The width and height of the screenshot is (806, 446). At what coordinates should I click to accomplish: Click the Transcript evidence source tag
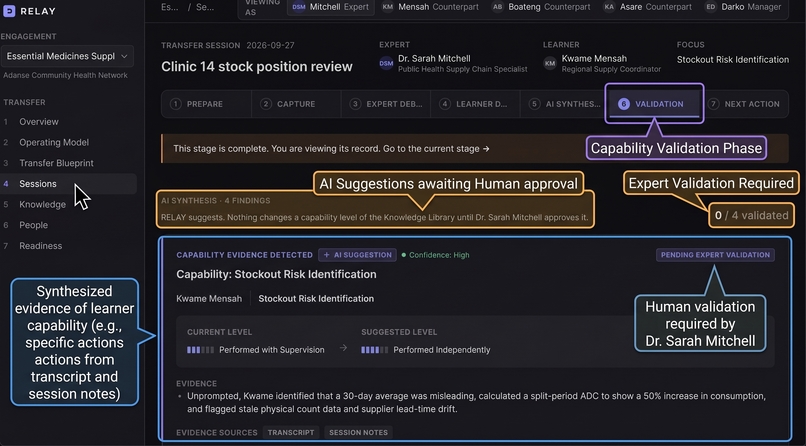[291, 432]
